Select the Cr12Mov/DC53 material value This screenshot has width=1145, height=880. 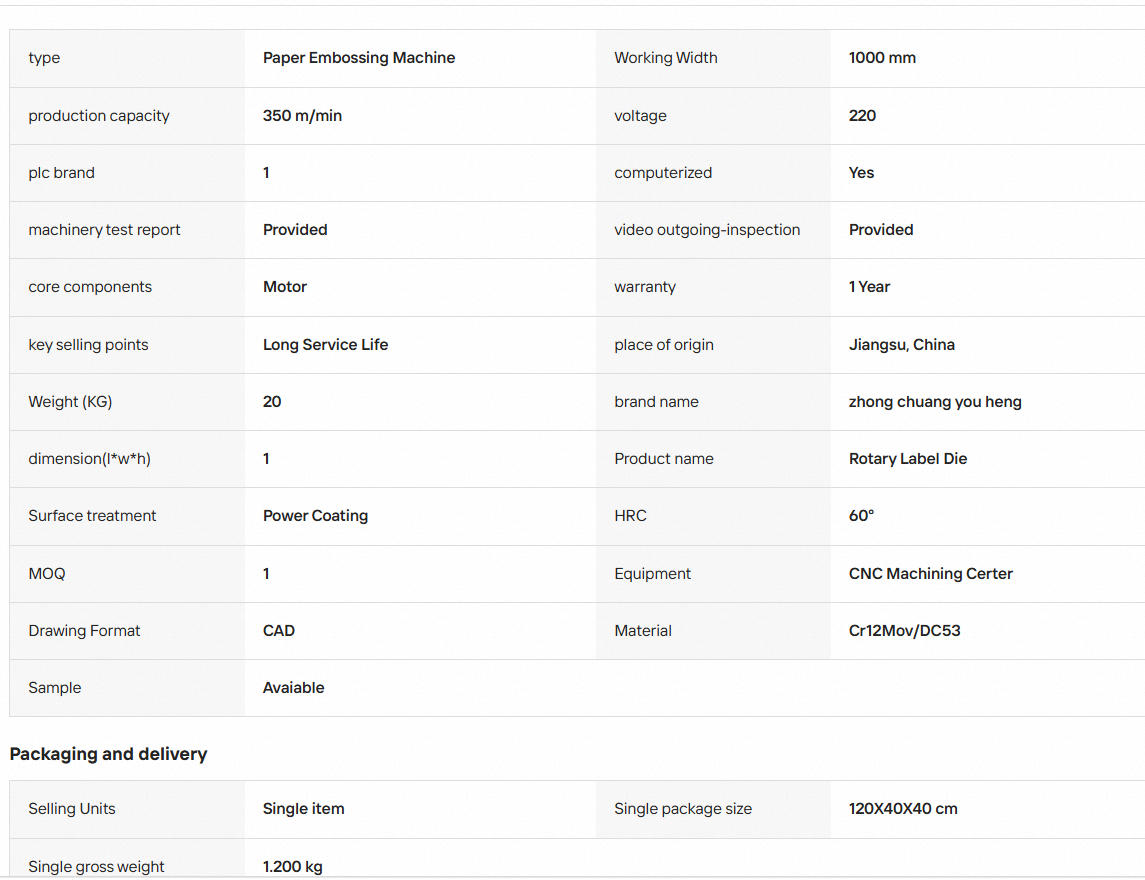point(904,630)
